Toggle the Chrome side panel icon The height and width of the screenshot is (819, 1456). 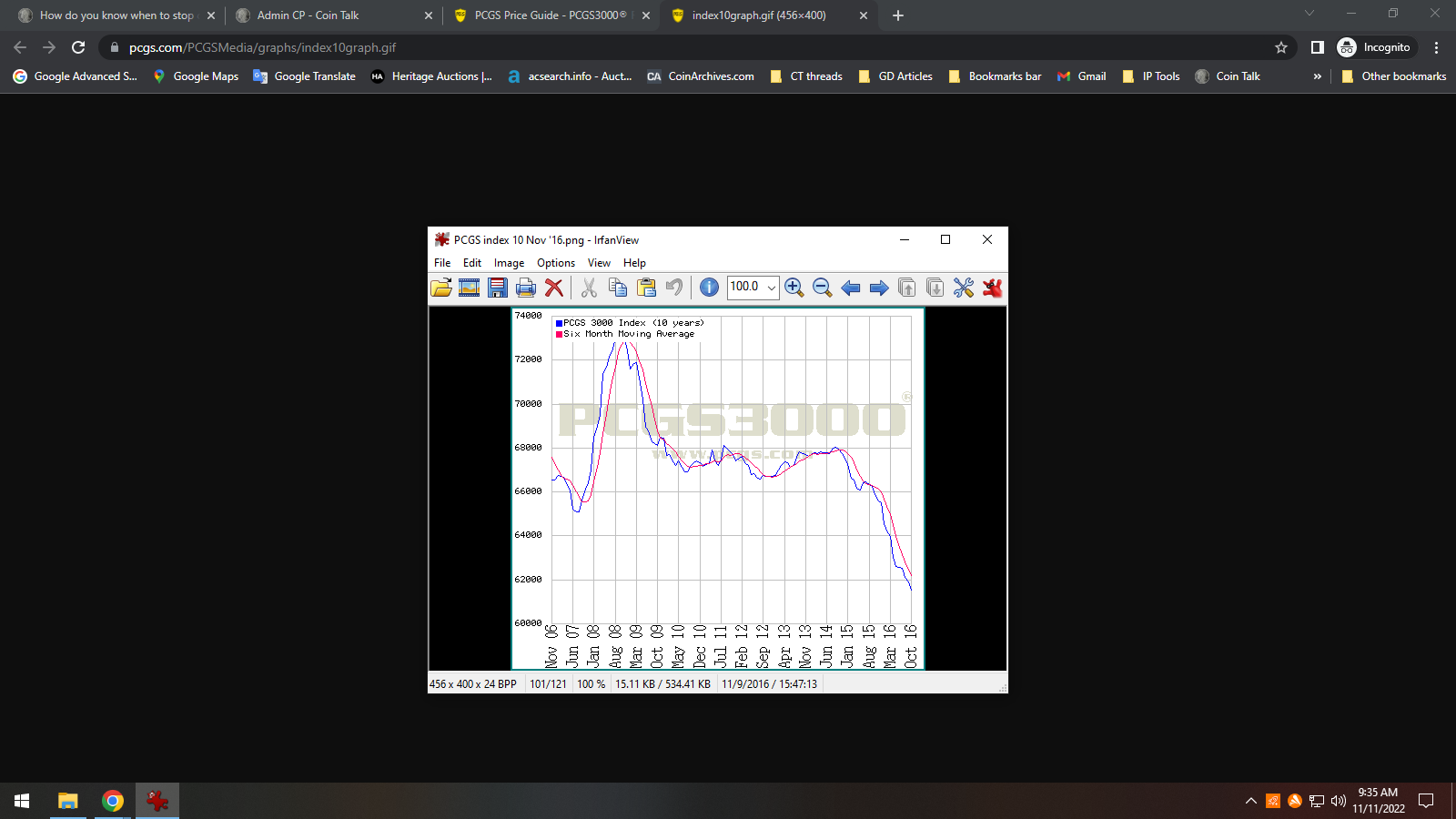point(1317,47)
